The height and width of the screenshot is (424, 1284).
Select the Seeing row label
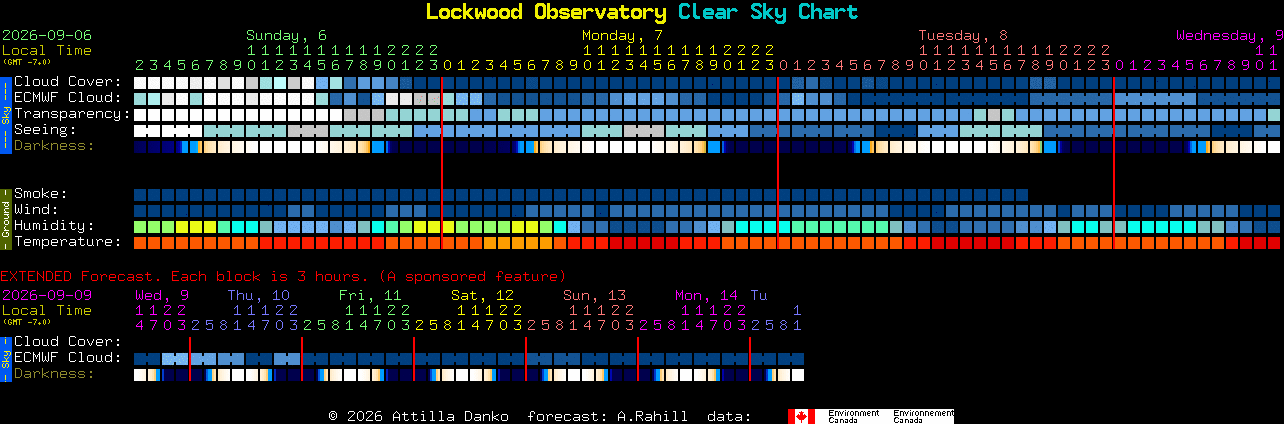click(x=45, y=129)
